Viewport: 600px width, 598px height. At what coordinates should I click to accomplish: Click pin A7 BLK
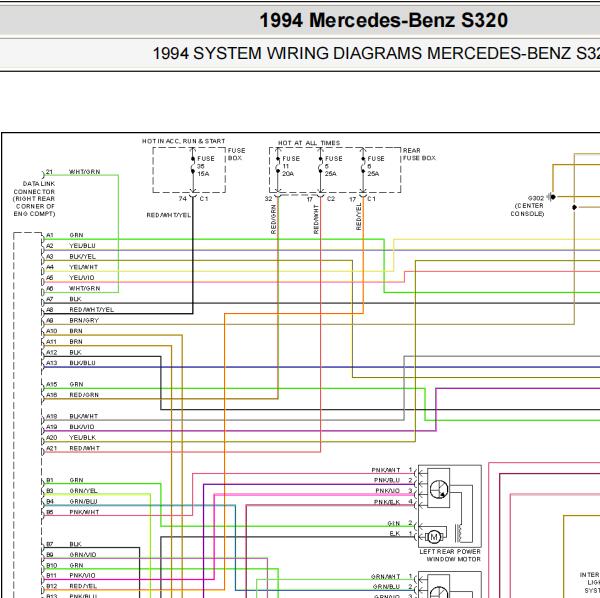(x=64, y=299)
